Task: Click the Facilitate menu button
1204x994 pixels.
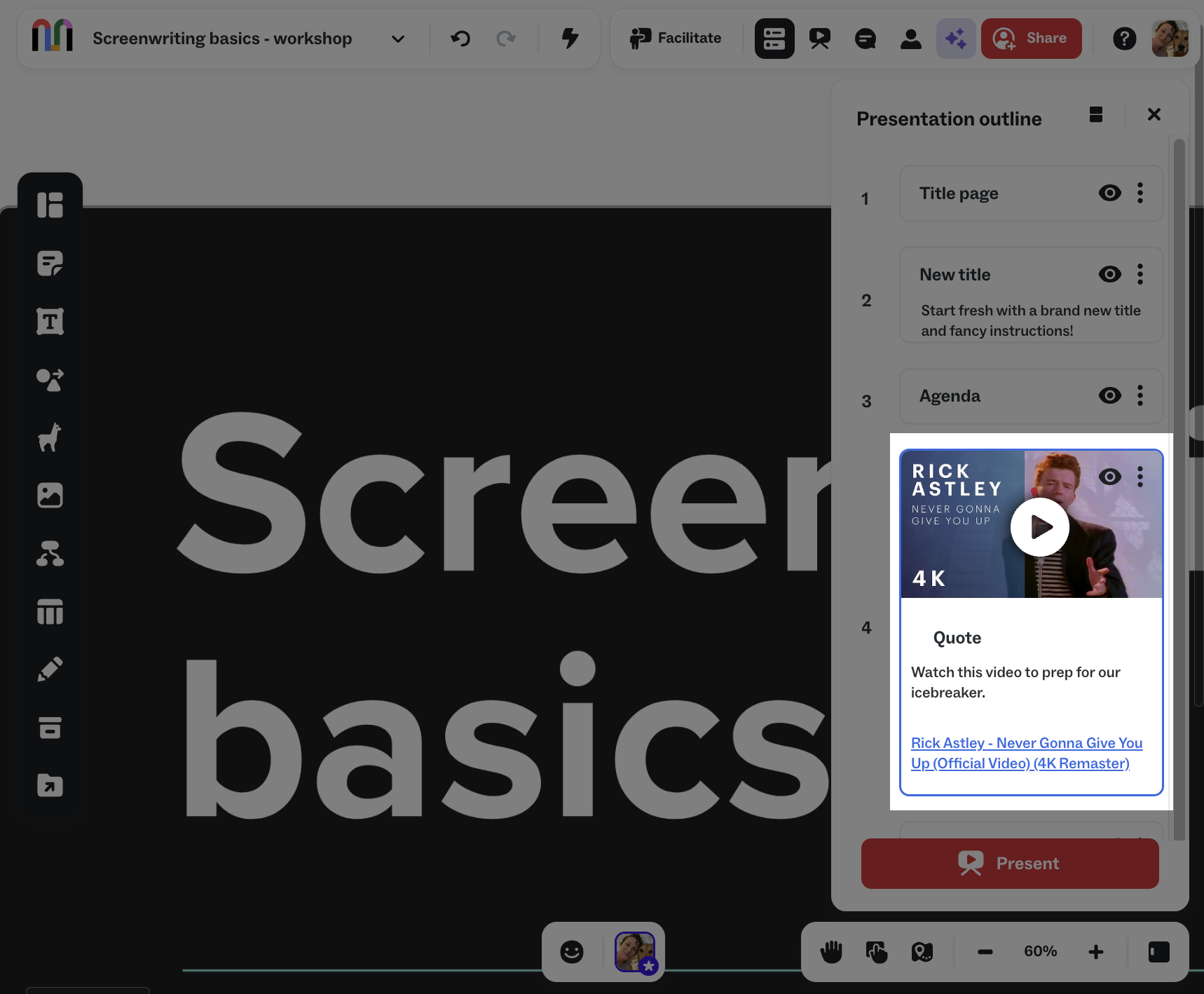Action: tap(676, 39)
